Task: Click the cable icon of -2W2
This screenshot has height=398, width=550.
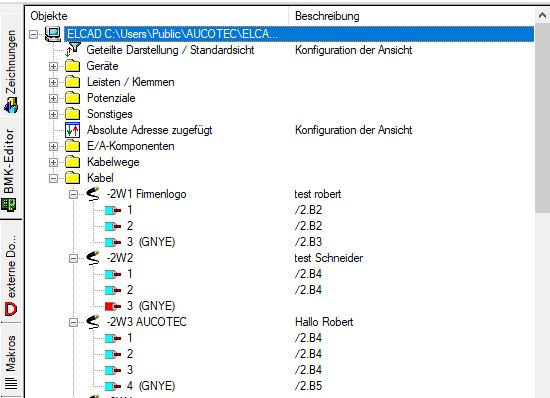Action: [93, 258]
